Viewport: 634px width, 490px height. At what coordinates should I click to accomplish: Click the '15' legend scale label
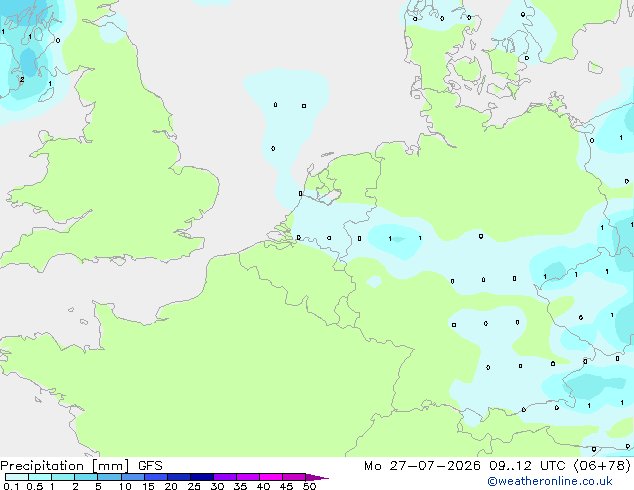148,486
